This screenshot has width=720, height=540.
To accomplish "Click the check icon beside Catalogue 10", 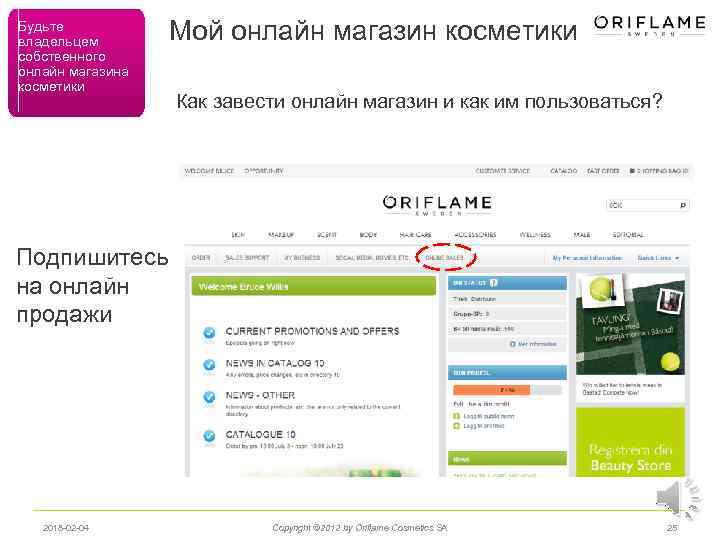I will pos(209,435).
